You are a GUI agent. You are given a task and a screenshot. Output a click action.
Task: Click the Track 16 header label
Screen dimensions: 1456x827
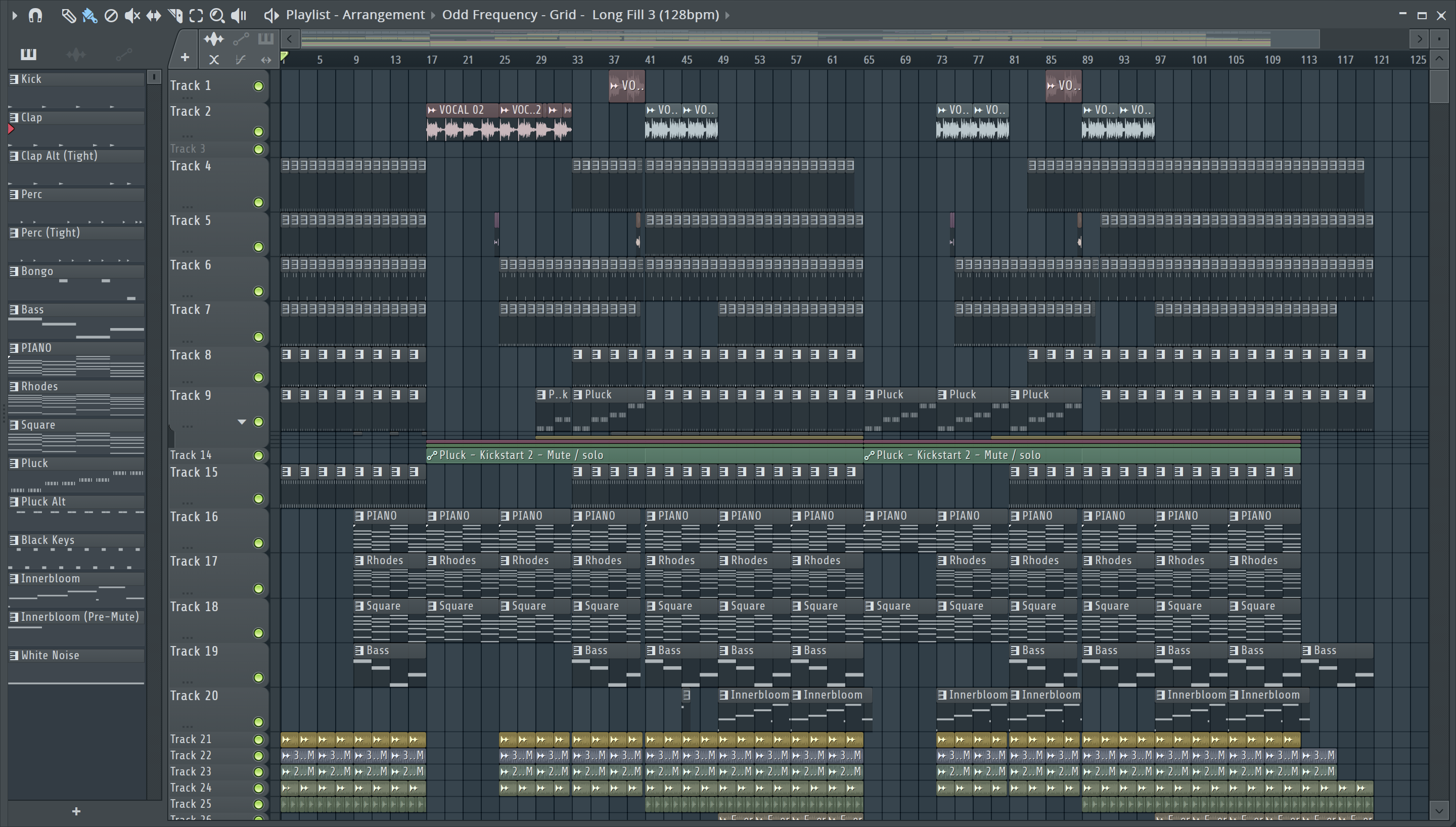click(194, 517)
